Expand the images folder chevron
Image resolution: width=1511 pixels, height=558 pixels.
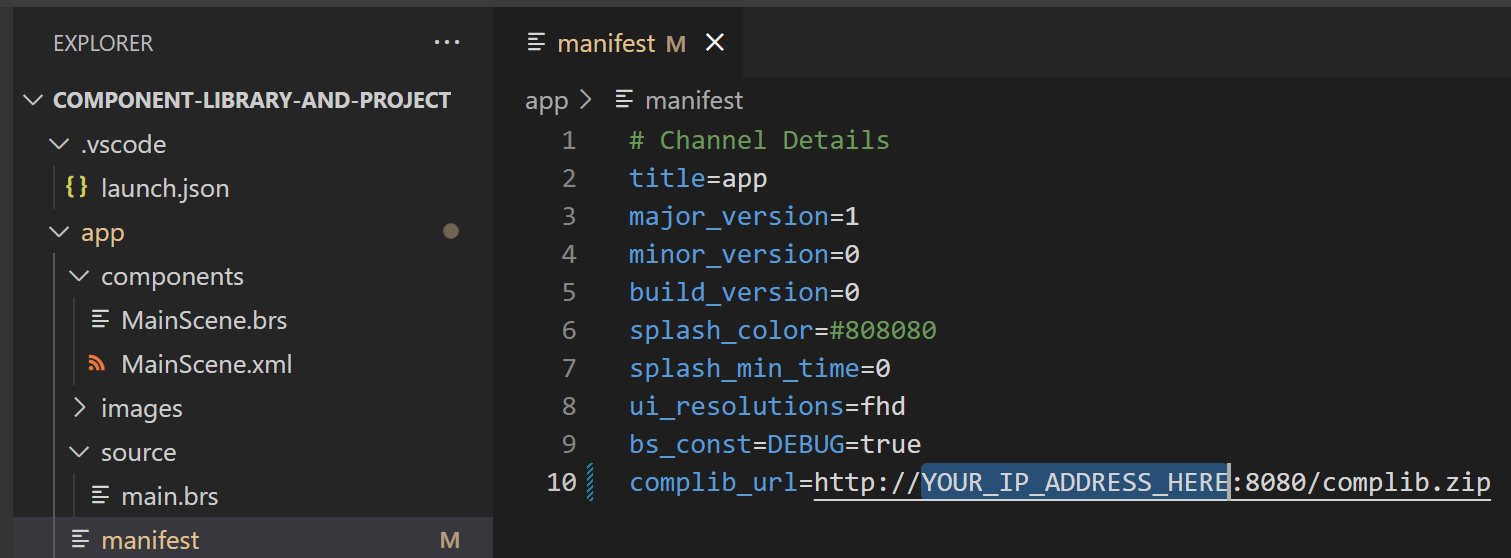78,408
